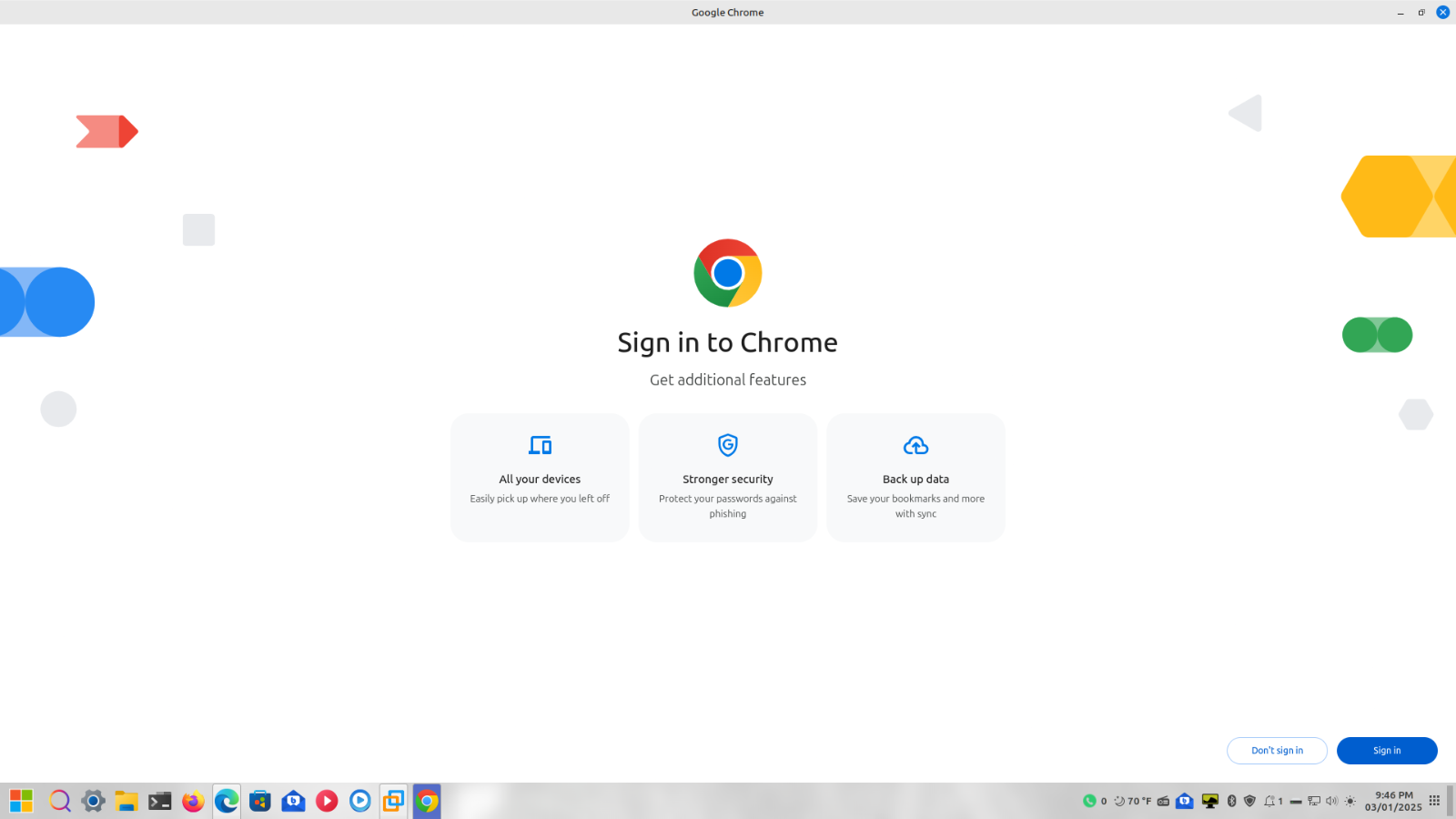Launch Firefox from the taskbar
Viewport: 1456px width, 819px height.
[x=193, y=801]
